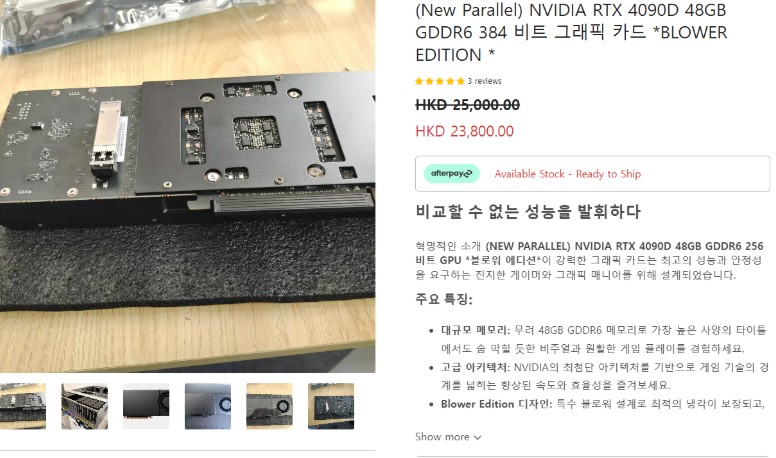
Task: Click the five-star rating icons
Action: click(x=439, y=81)
